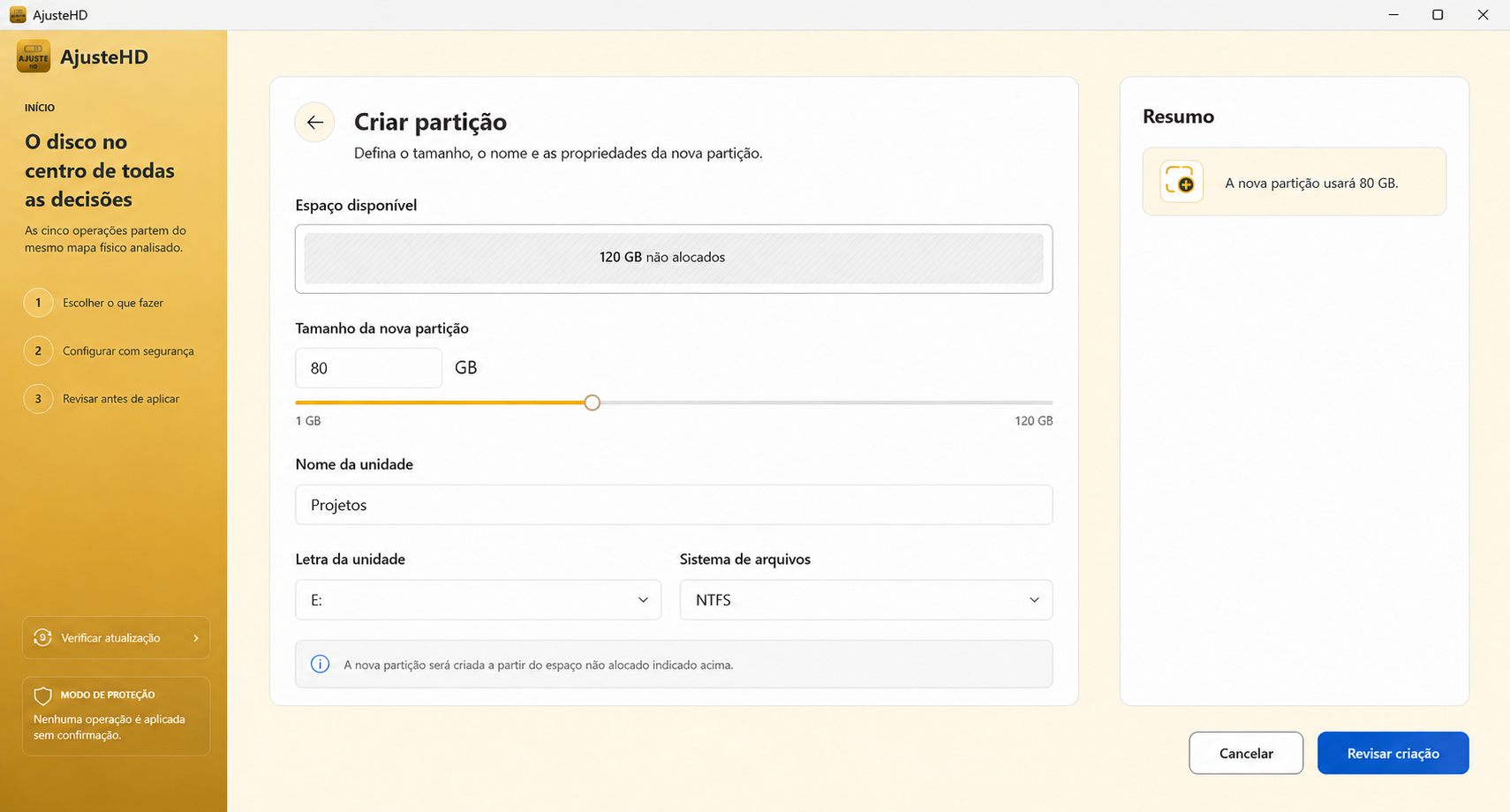The width and height of the screenshot is (1510, 812).
Task: Select step 2 circle Configurar com segurança
Action: tap(38, 350)
